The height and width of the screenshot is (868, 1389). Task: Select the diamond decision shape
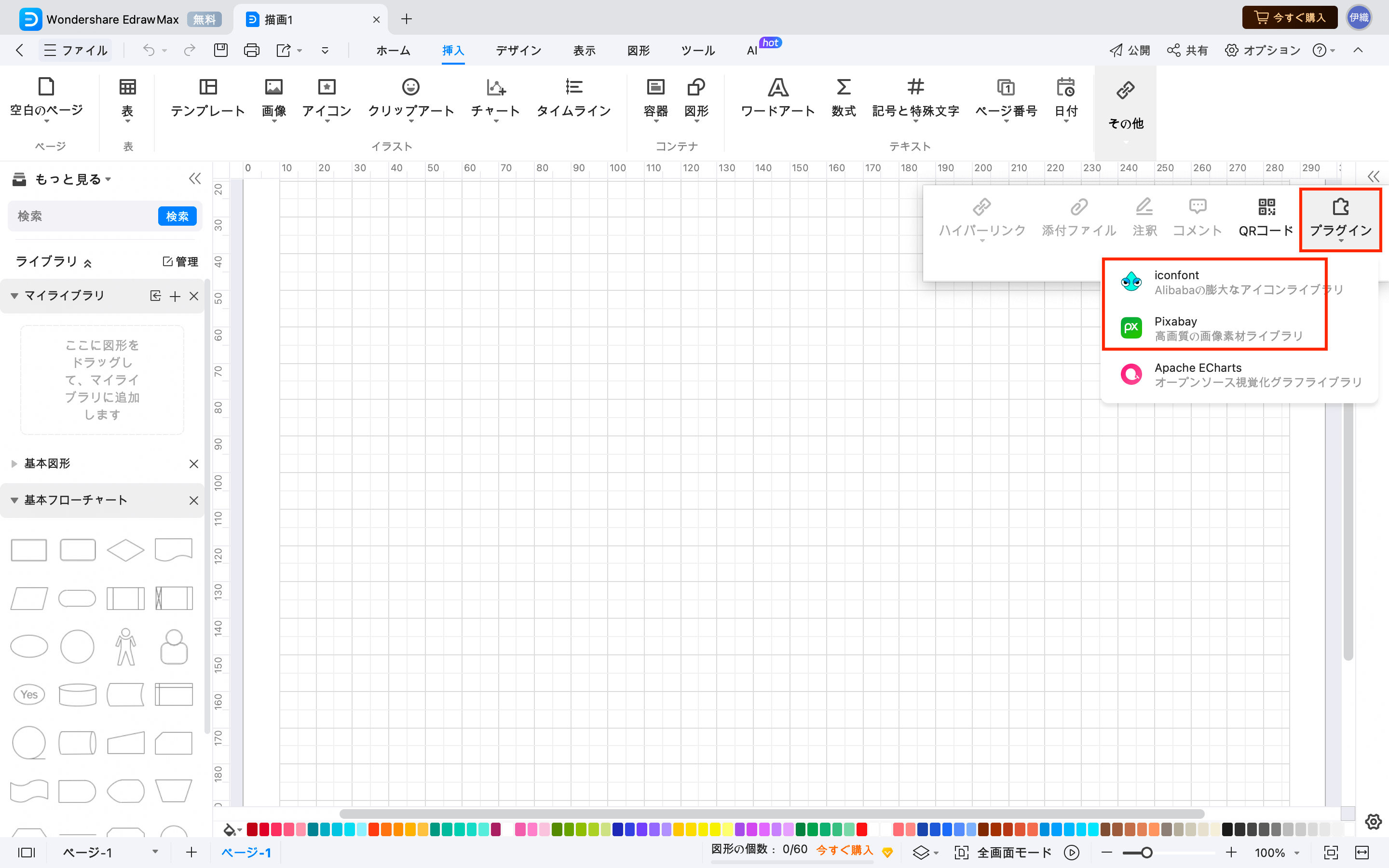[126, 550]
